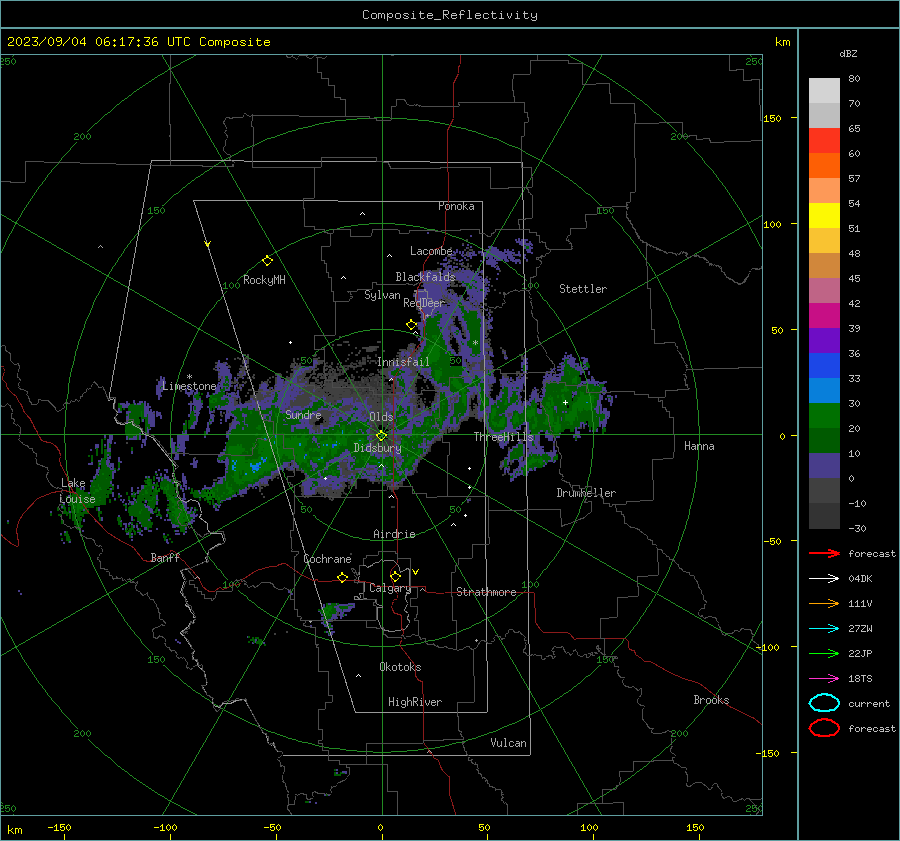Click the Didsbury label
This screenshot has width=900, height=841.
tap(377, 448)
